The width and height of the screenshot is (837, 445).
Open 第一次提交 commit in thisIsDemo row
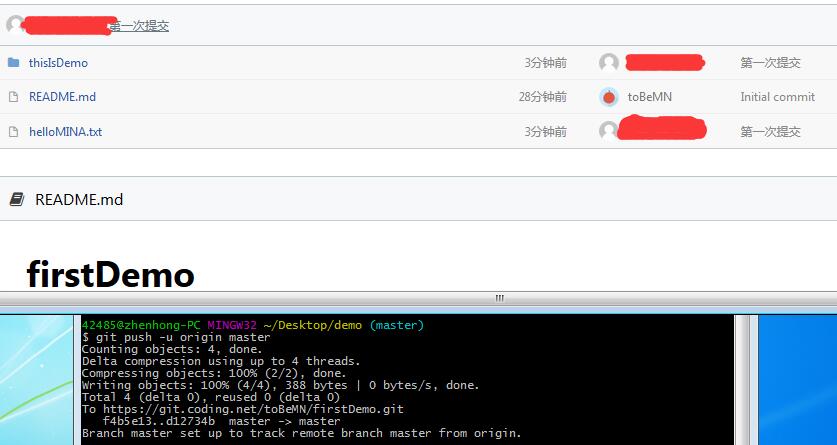coord(770,63)
